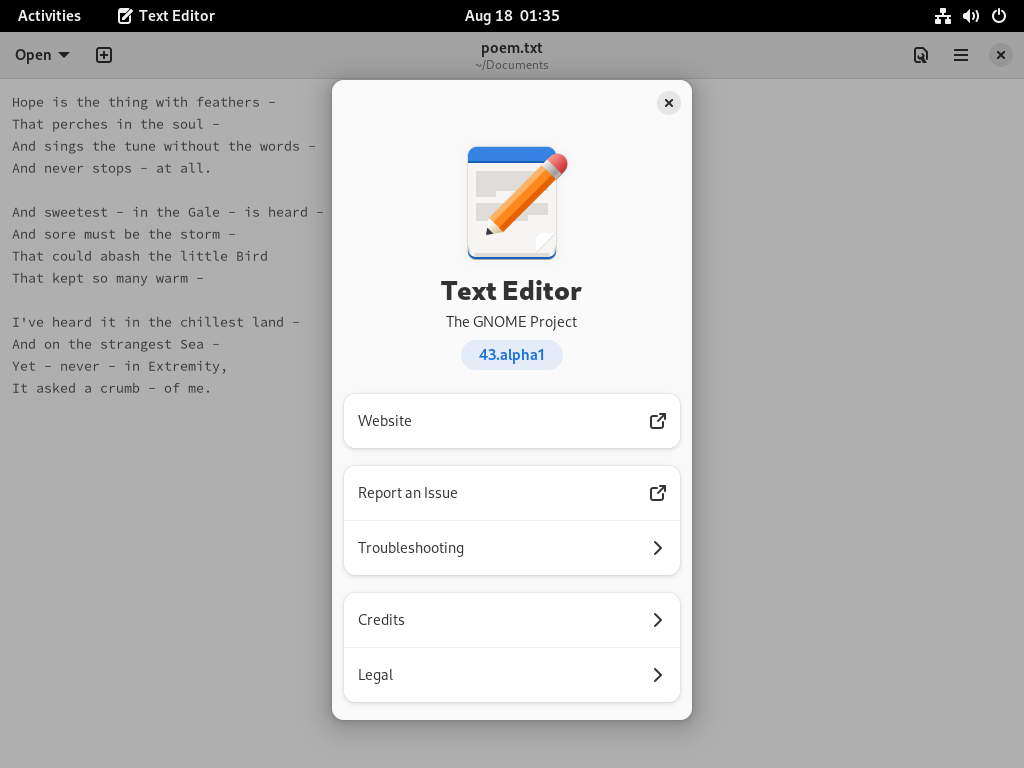The width and height of the screenshot is (1024, 768).
Task: Copy the 43.alpha1 version badge
Action: (511, 355)
